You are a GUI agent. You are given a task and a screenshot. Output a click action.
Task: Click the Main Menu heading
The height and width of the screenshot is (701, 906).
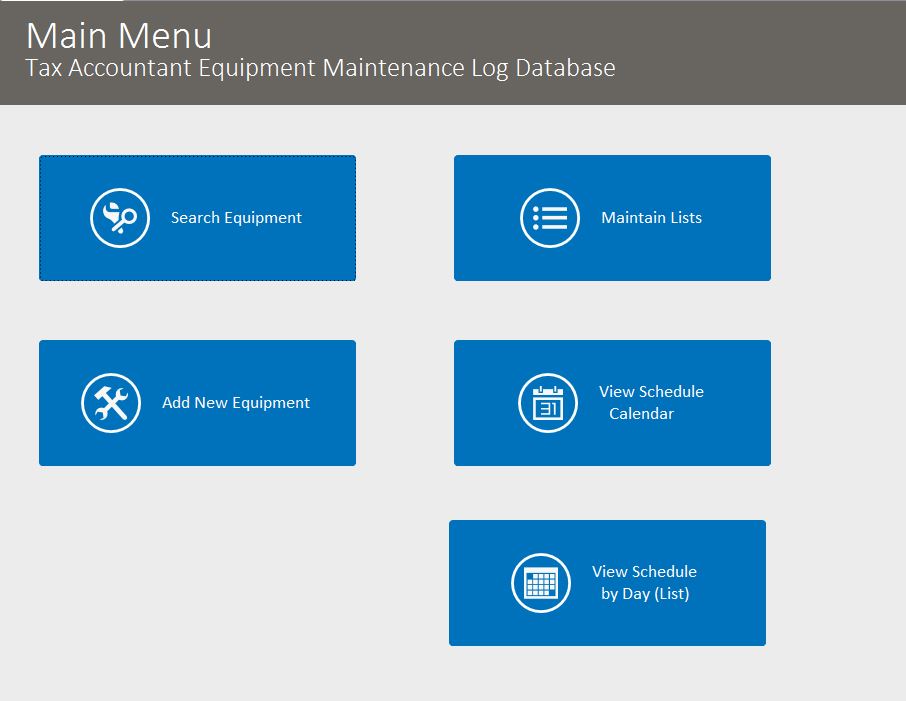(119, 36)
